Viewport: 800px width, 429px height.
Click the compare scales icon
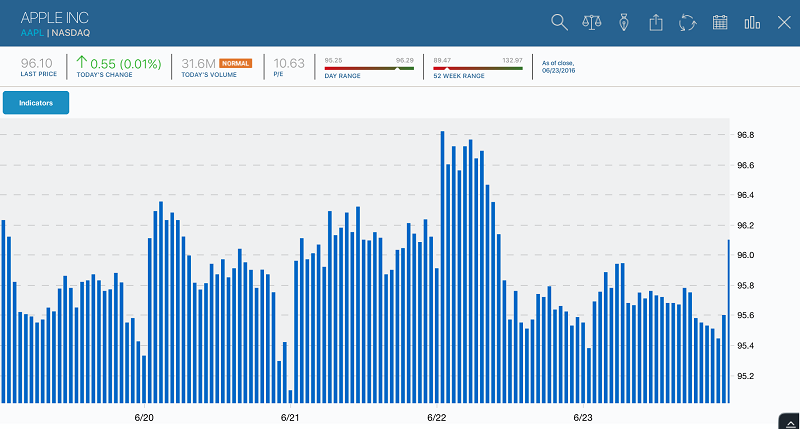pos(592,22)
